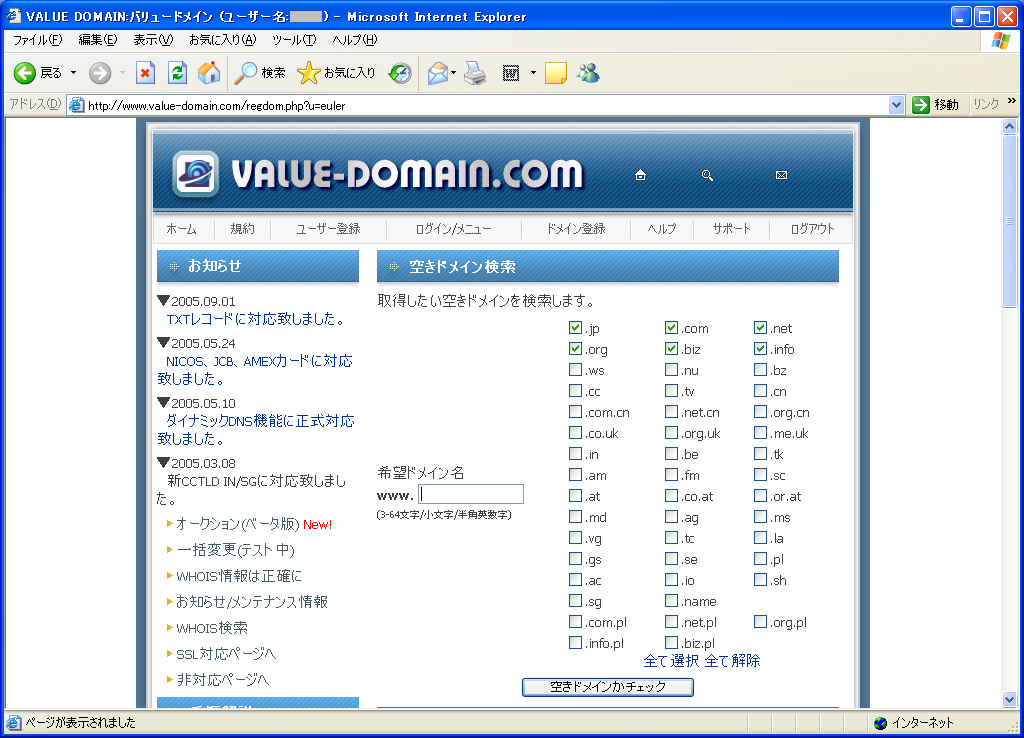Click the search magnifier in site header
The height and width of the screenshot is (738, 1024).
coord(707,175)
